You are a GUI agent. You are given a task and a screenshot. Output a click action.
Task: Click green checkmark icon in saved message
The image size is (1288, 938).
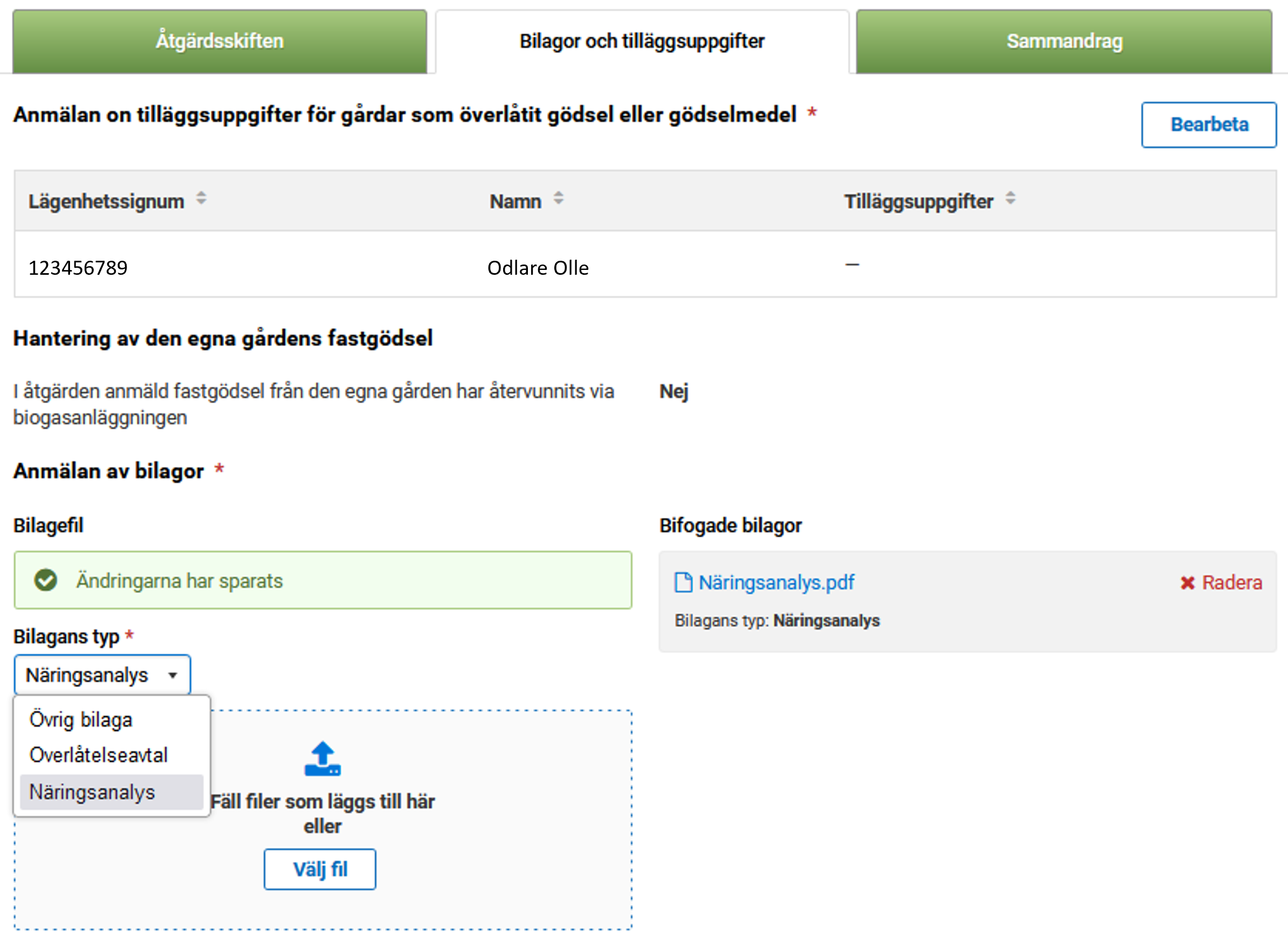coord(45,580)
